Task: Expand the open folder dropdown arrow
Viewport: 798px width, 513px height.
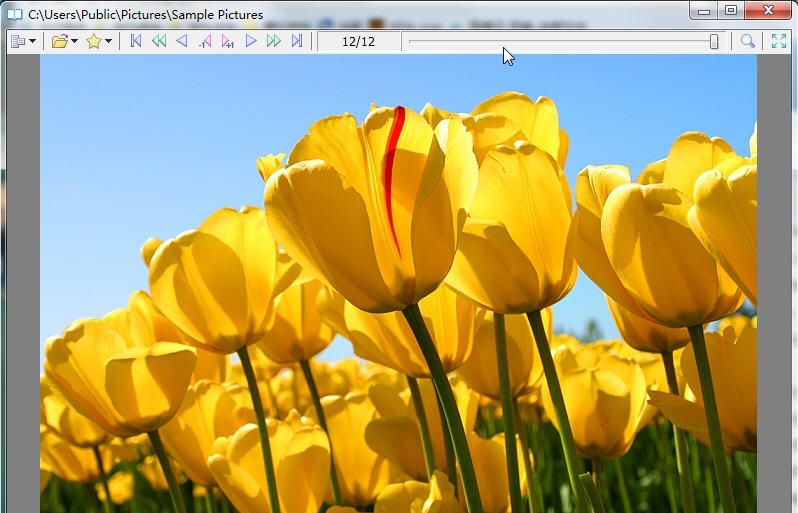Action: pyautogui.click(x=75, y=41)
